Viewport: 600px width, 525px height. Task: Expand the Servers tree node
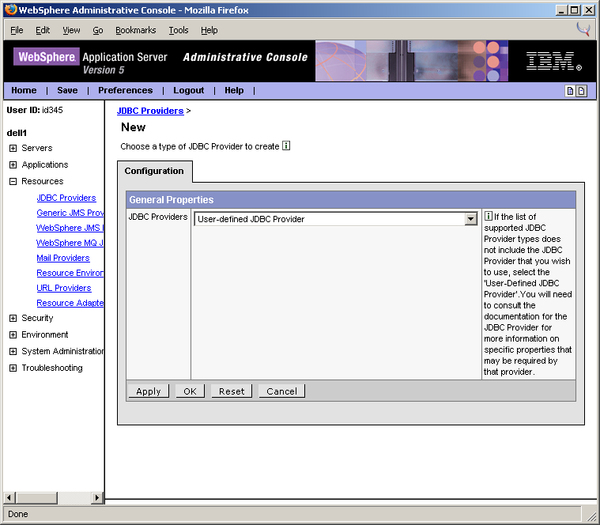point(13,148)
